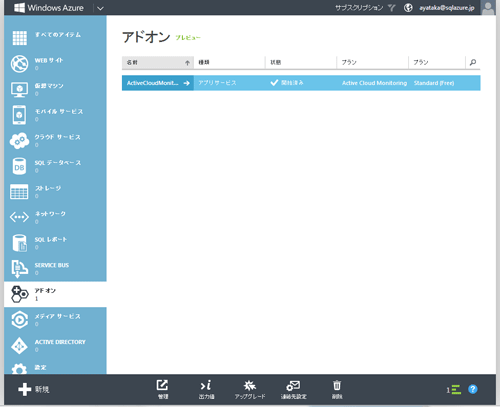Click the subscription filter funnel icon
Image resolution: width=500 pixels, height=407 pixels.
(392, 8)
